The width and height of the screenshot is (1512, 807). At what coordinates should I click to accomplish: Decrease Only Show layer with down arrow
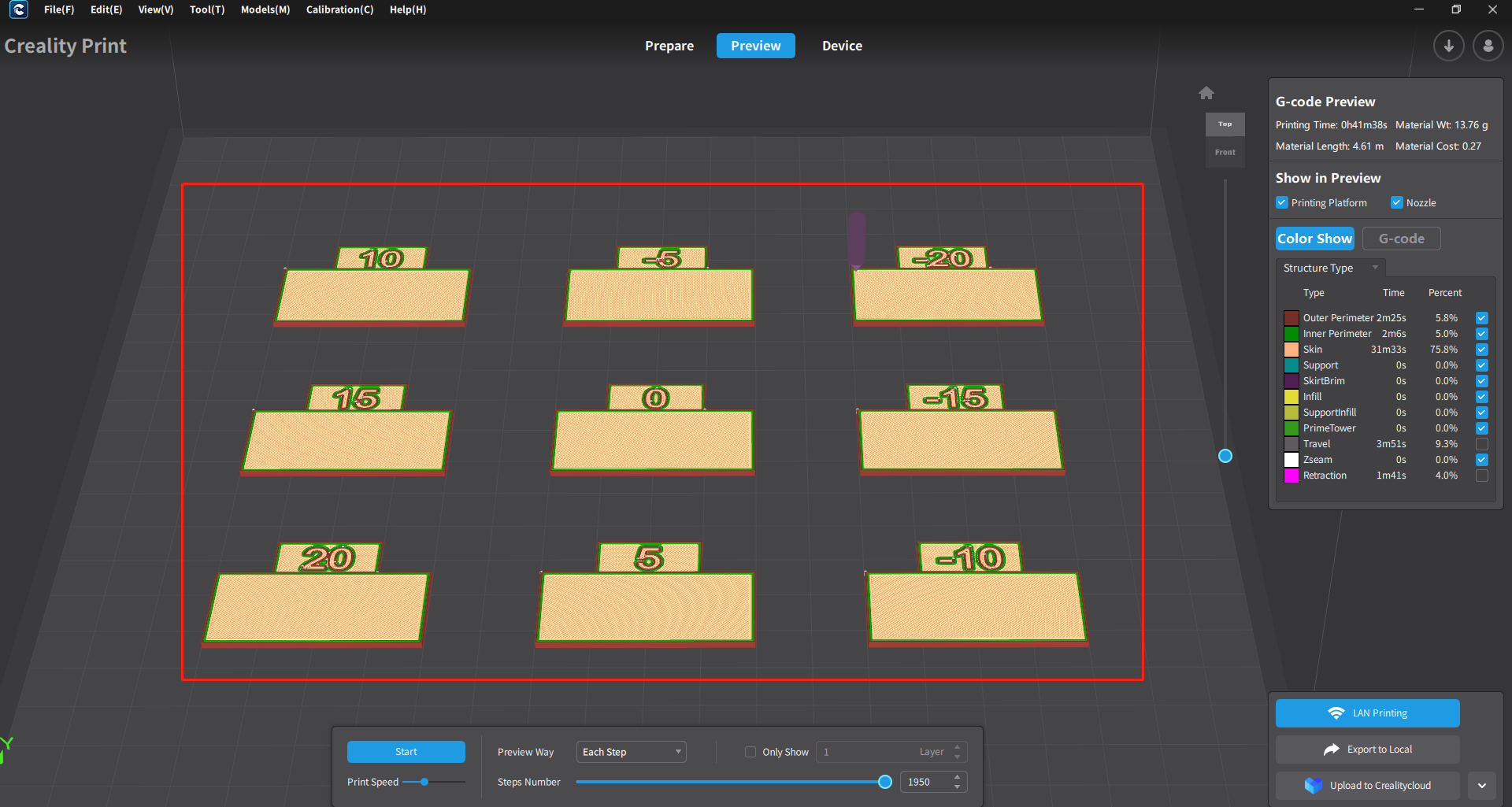coord(957,757)
